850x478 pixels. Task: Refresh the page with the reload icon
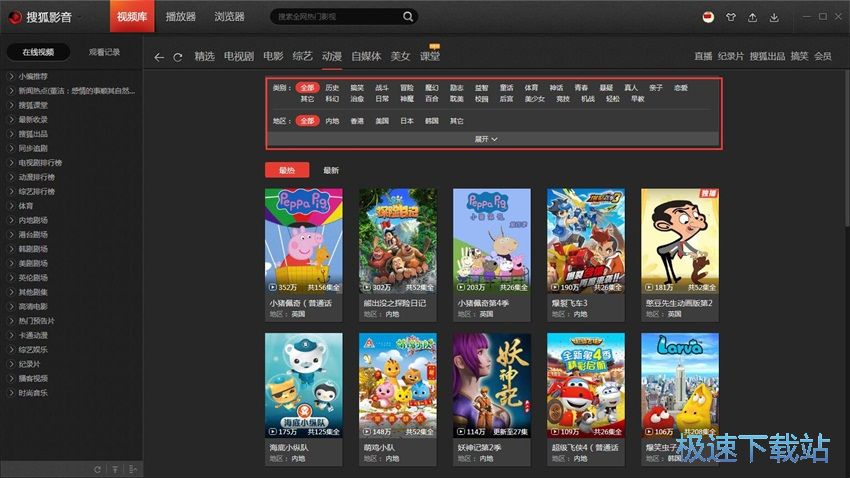point(177,57)
